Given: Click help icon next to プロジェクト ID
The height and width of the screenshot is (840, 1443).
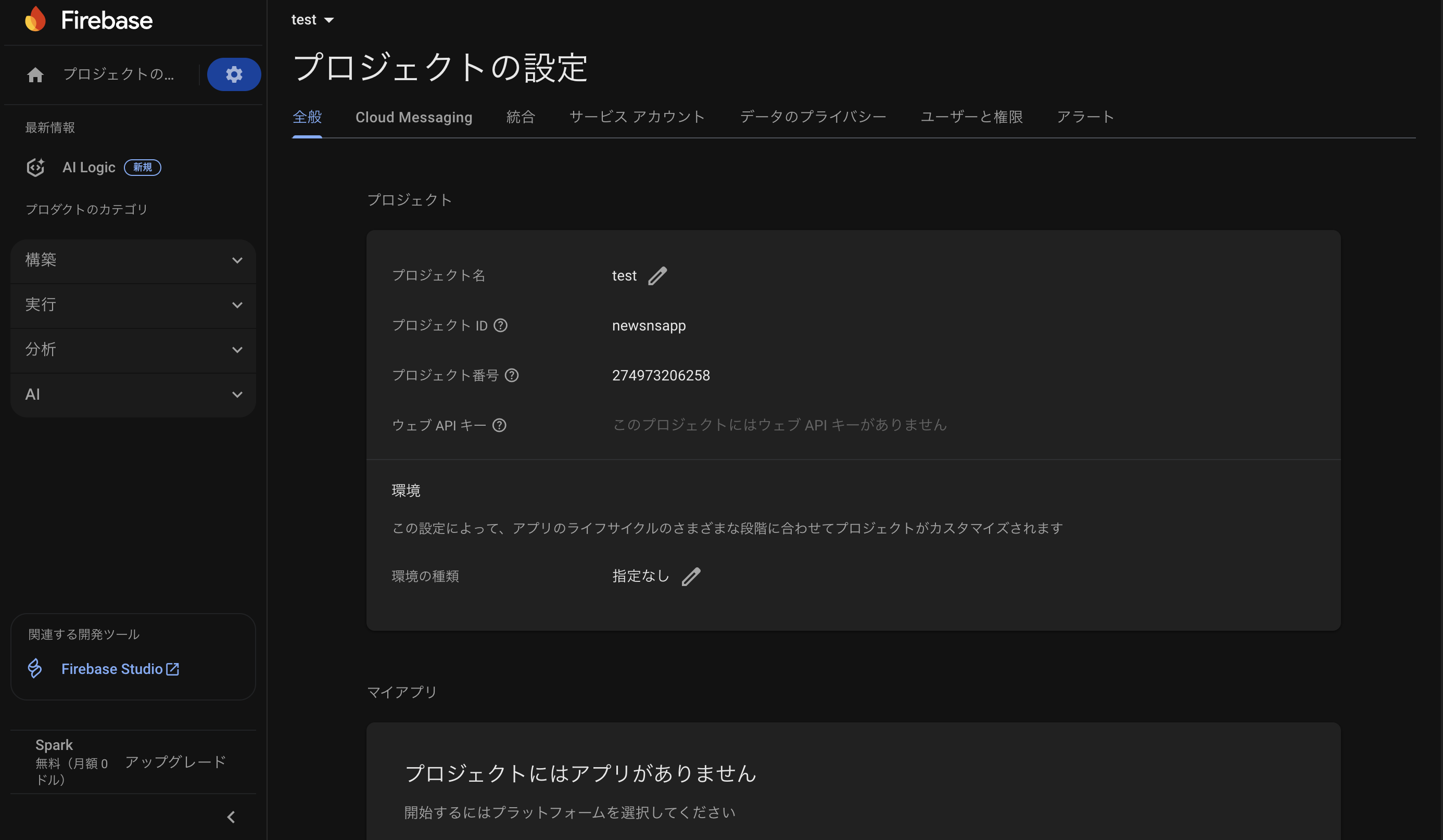Looking at the screenshot, I should (x=500, y=326).
